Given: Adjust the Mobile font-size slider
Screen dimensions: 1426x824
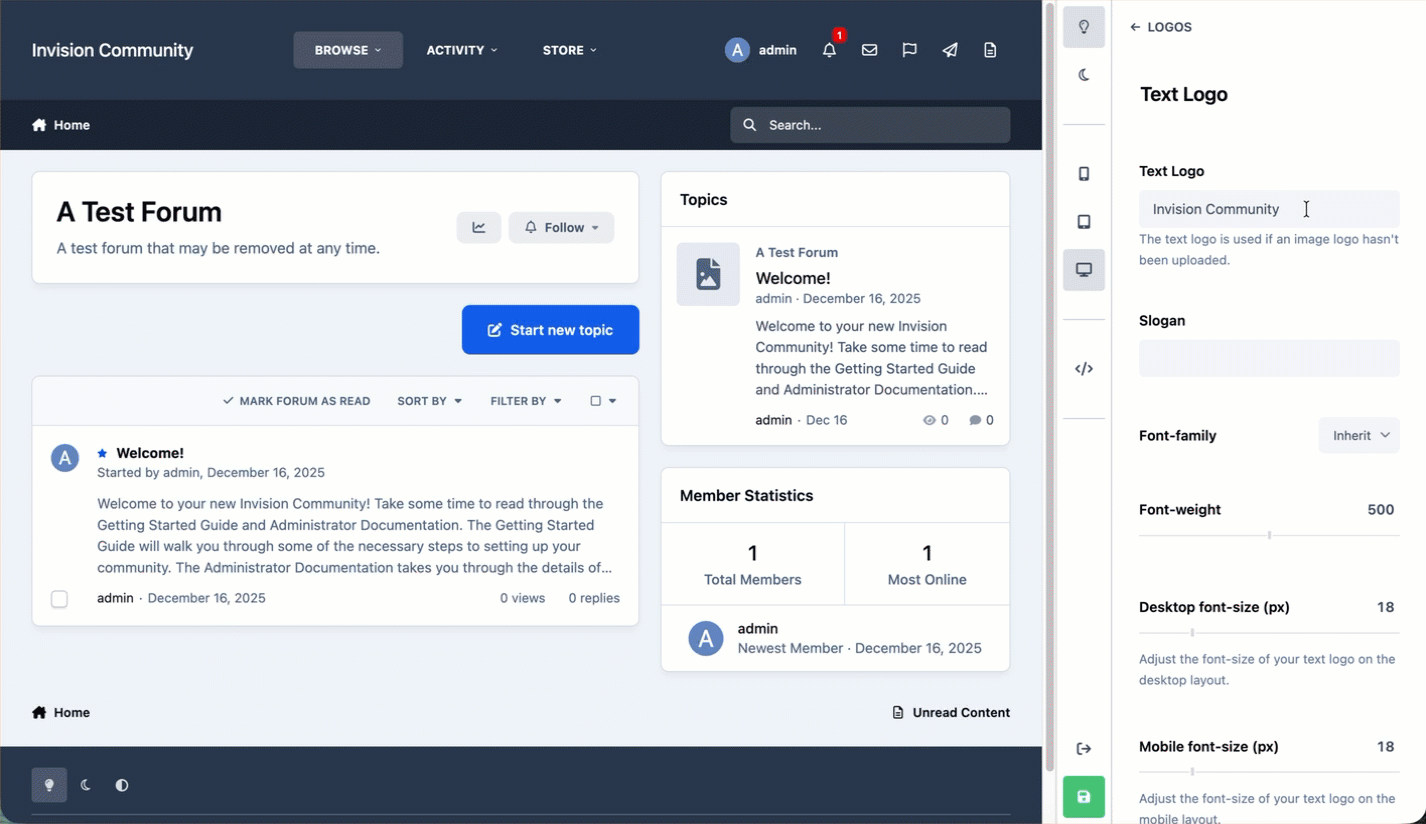Looking at the screenshot, I should pos(1269,771).
